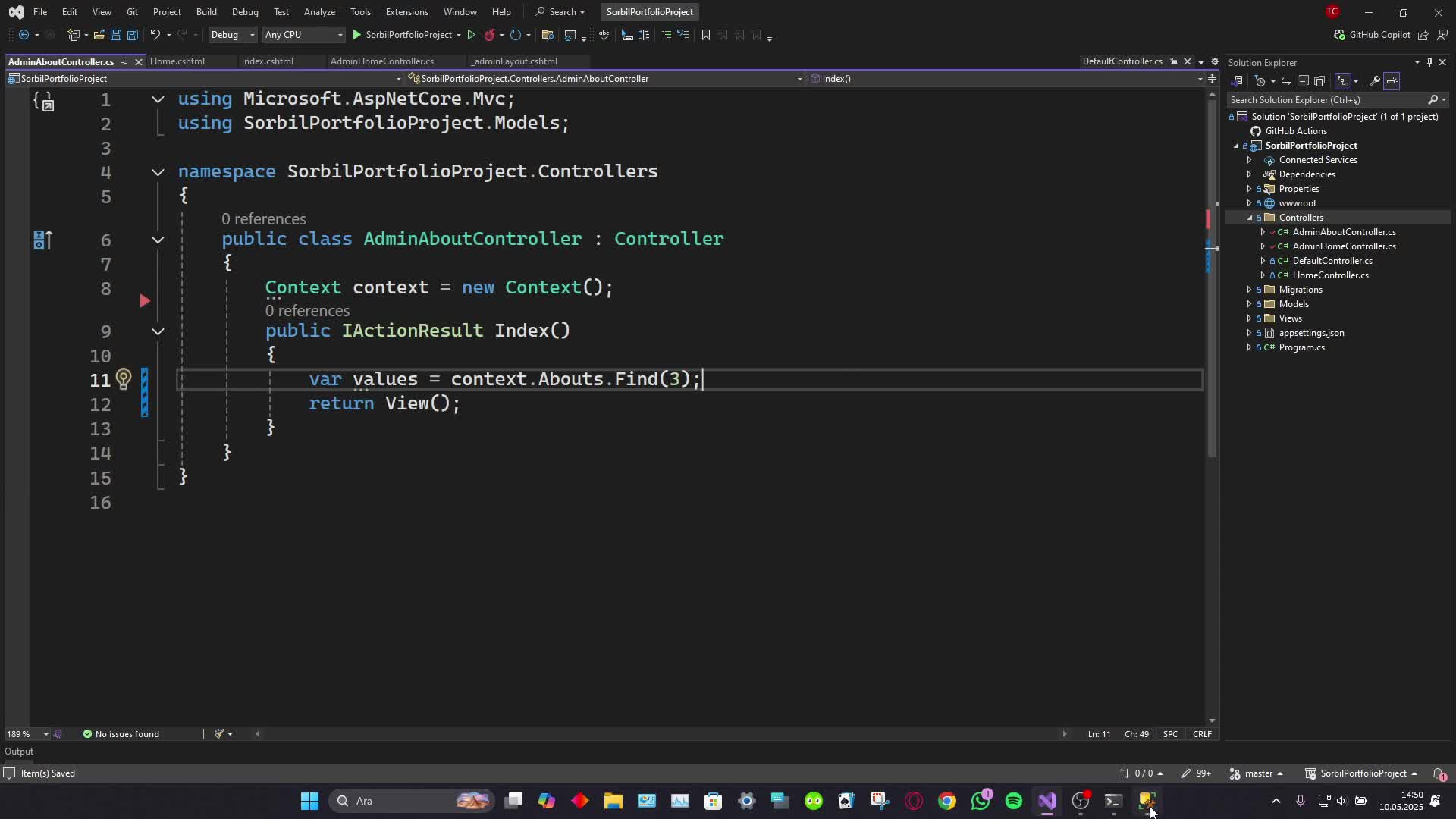Image resolution: width=1456 pixels, height=819 pixels.
Task: Open Spotify from the Windows taskbar
Action: [1014, 801]
